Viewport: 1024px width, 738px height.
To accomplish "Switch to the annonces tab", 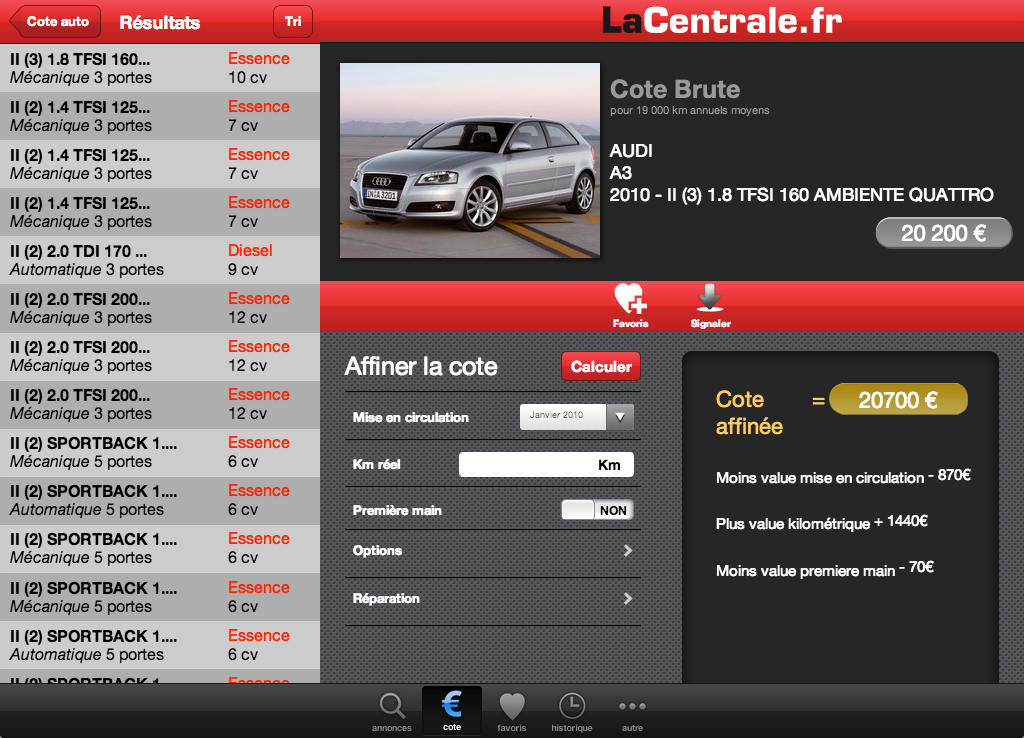I will (x=392, y=712).
